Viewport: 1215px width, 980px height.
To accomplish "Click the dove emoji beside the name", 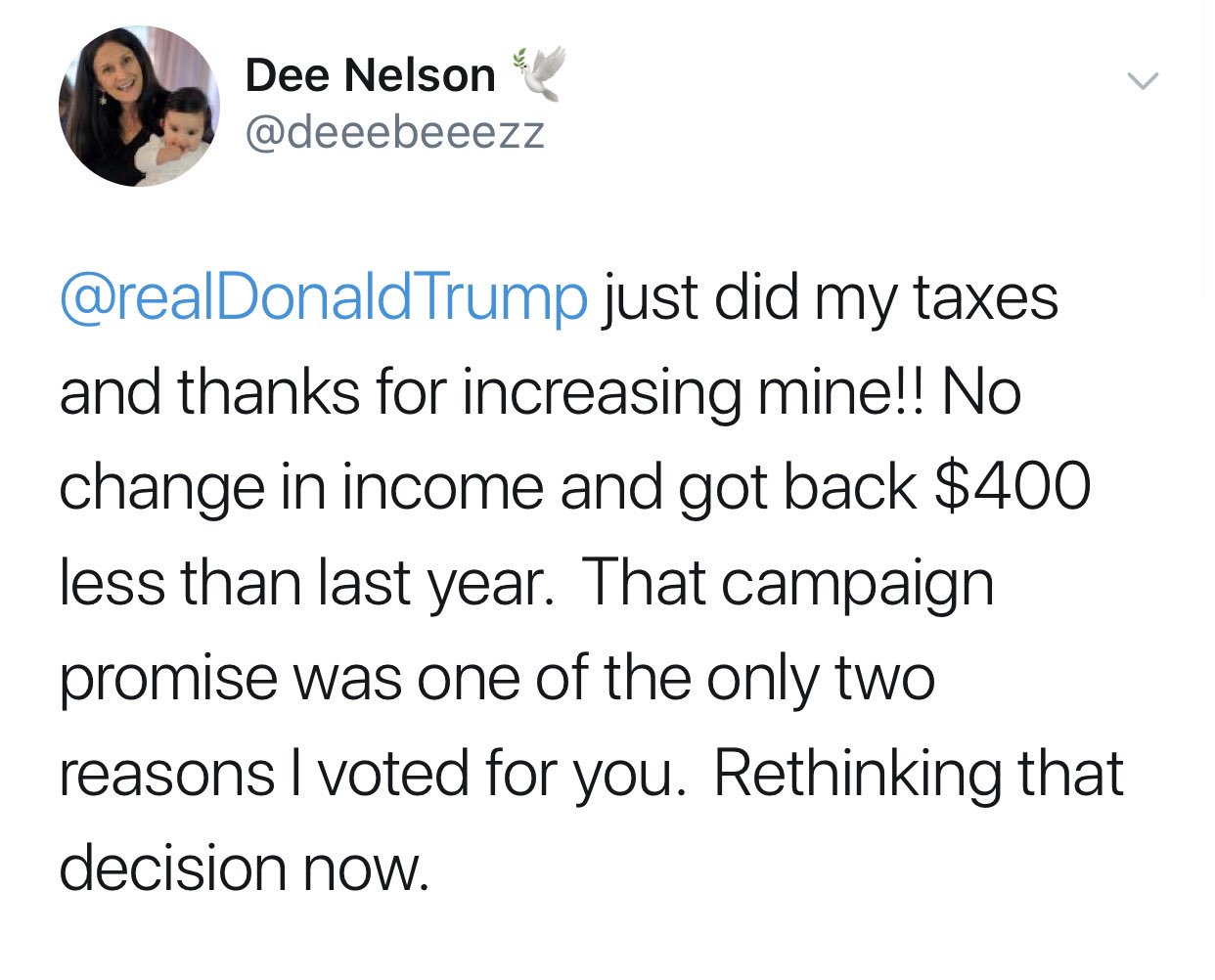I will (537, 72).
